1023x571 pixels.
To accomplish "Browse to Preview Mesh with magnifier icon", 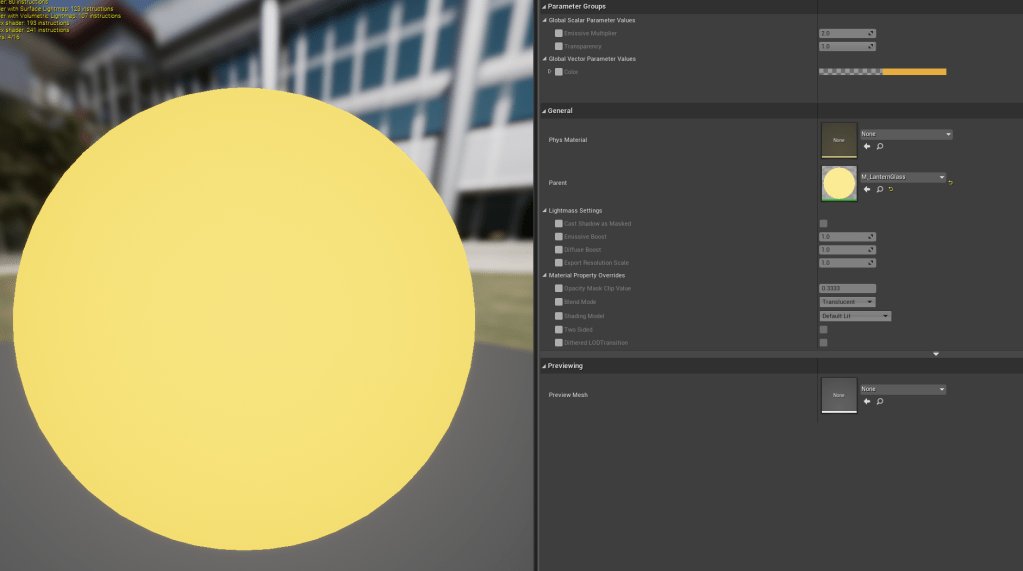I will pyautogui.click(x=880, y=401).
